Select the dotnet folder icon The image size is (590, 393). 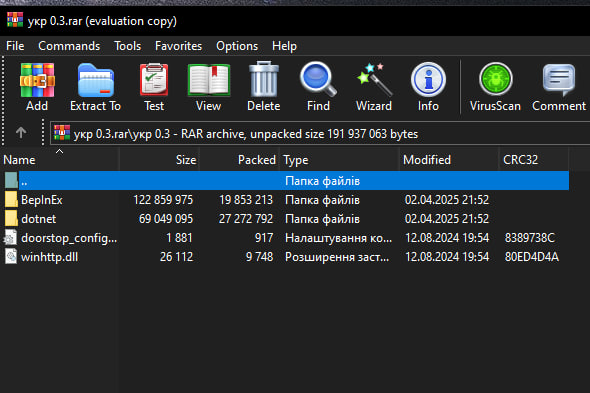[x=11, y=218]
